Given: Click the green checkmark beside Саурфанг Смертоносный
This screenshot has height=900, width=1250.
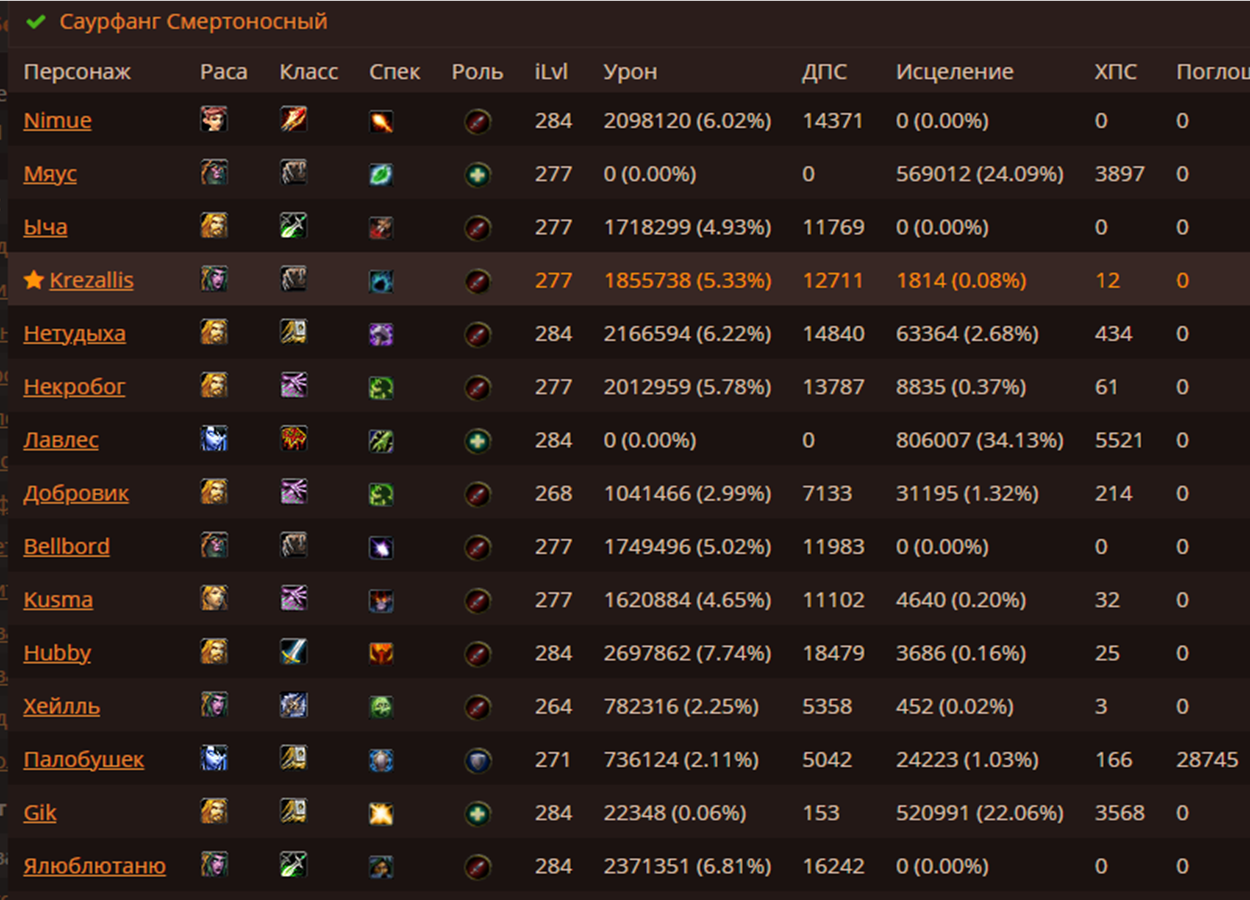Looking at the screenshot, I should 36,21.
